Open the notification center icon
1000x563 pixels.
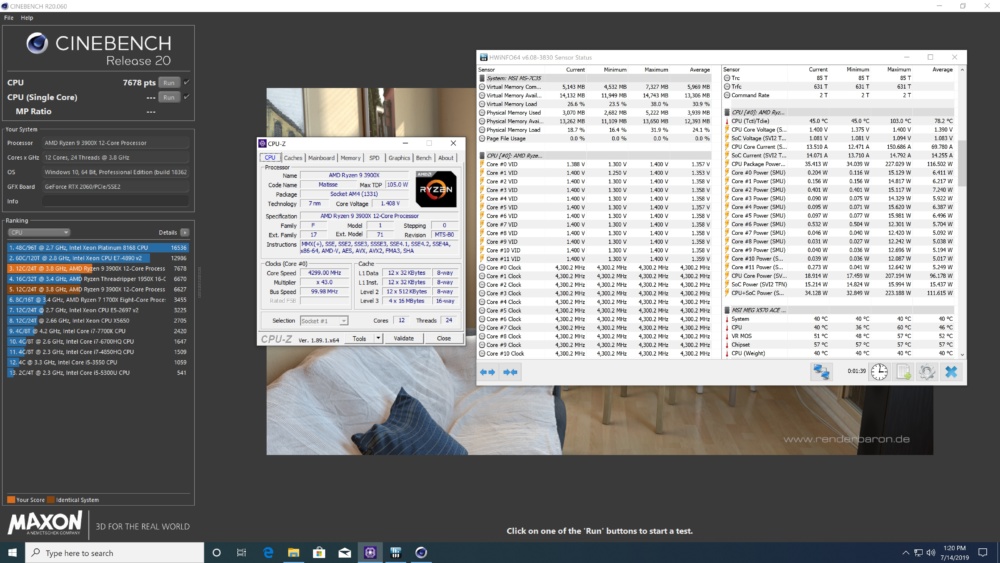(x=983, y=553)
